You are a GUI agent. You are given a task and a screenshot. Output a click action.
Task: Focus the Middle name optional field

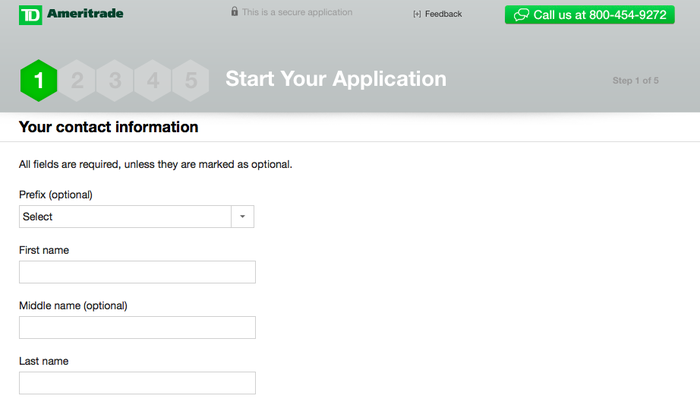[x=138, y=327]
